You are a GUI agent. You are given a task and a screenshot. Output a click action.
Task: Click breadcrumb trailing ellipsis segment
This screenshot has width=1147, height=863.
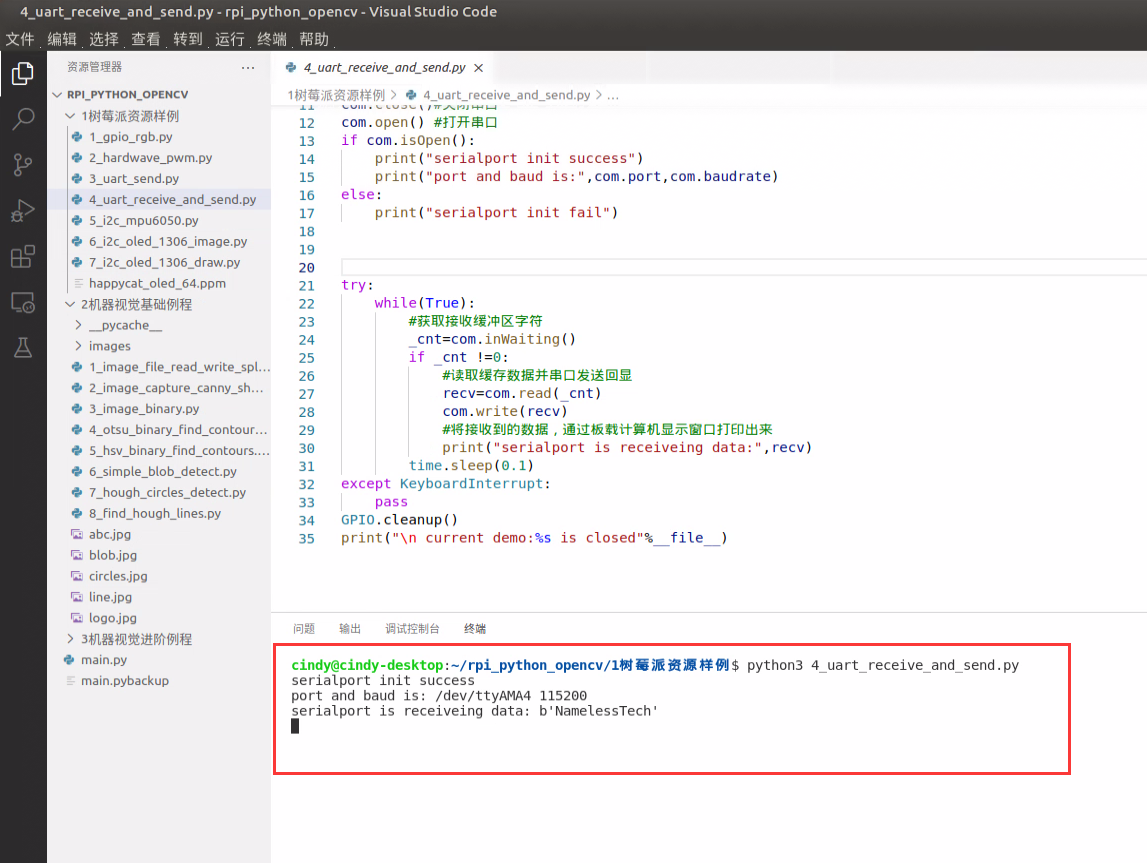tap(613, 95)
